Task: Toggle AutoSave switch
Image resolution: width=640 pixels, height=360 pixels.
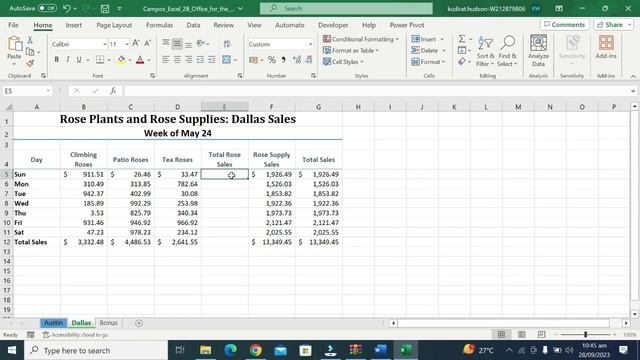Action: pyautogui.click(x=47, y=8)
